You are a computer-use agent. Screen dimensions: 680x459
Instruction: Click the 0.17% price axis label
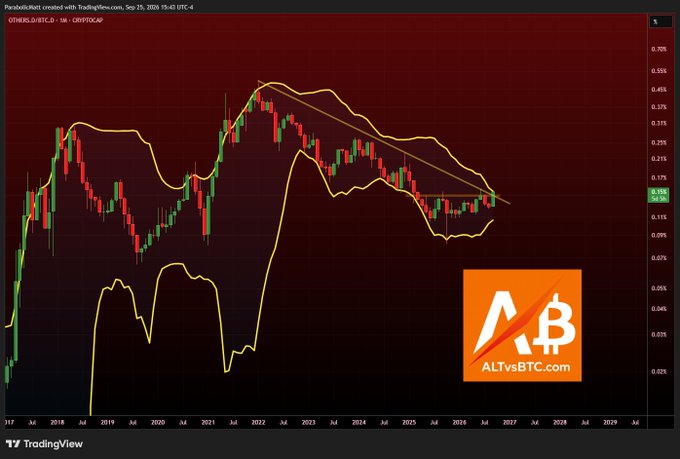(x=659, y=178)
